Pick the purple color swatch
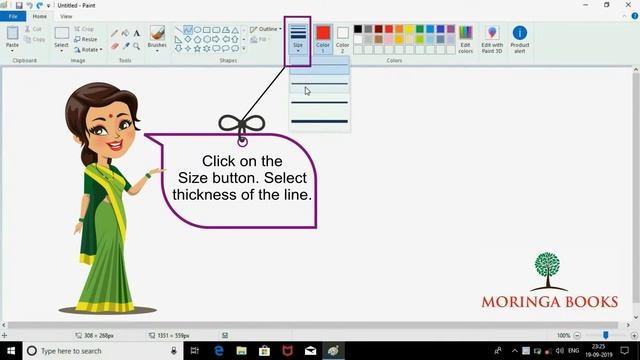Screen dimensions: 640x360 (x=451, y=29)
